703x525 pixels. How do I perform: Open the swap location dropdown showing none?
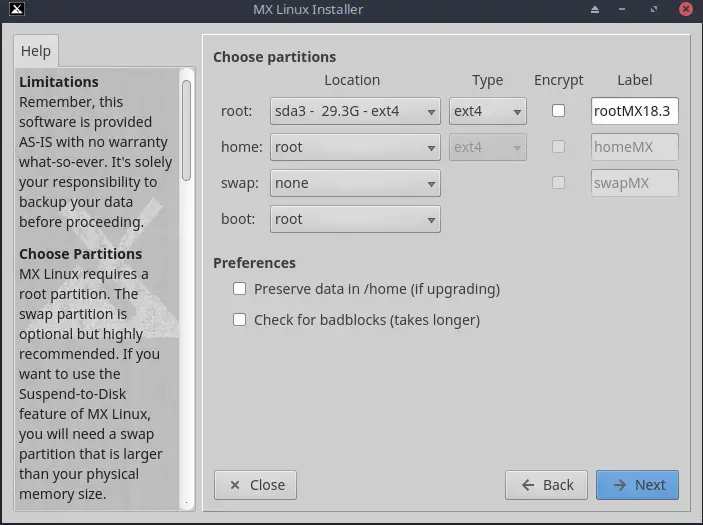tap(355, 183)
